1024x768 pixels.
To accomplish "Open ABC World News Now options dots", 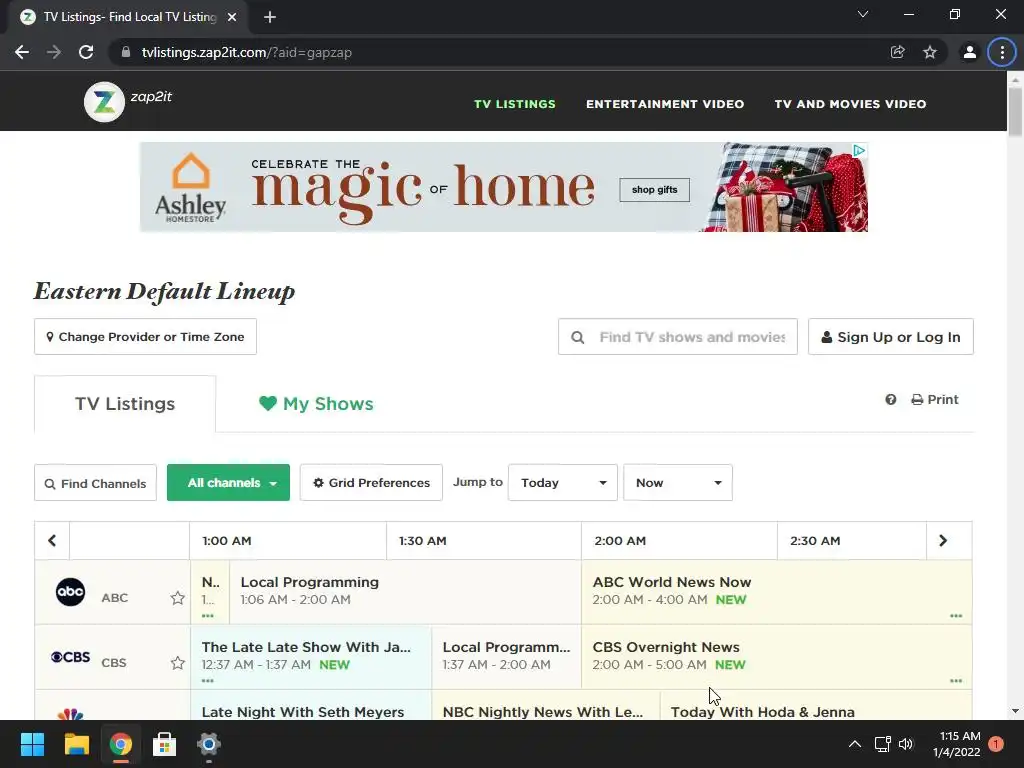I will (x=956, y=616).
